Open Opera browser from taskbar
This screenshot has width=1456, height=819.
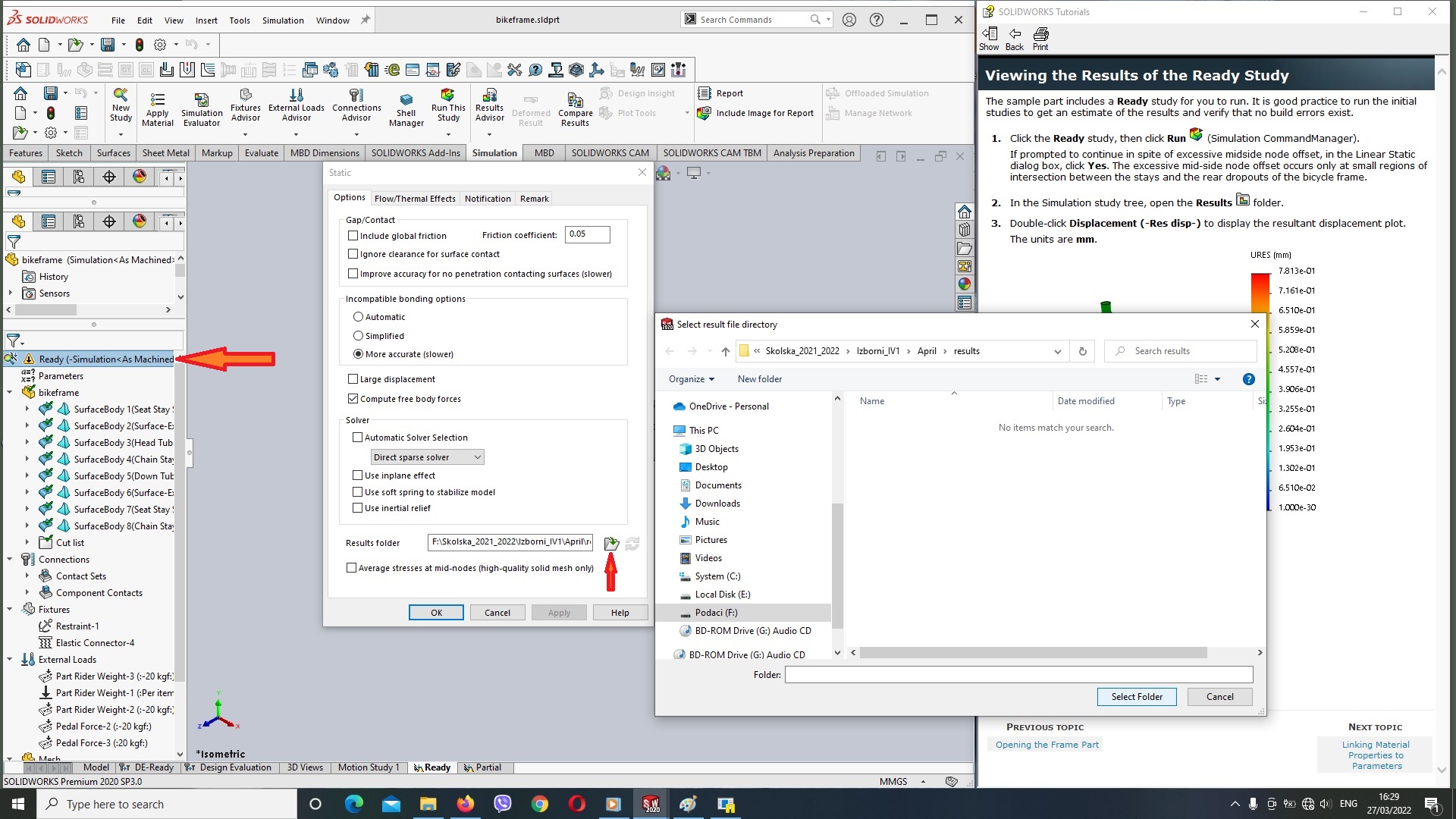click(x=576, y=804)
